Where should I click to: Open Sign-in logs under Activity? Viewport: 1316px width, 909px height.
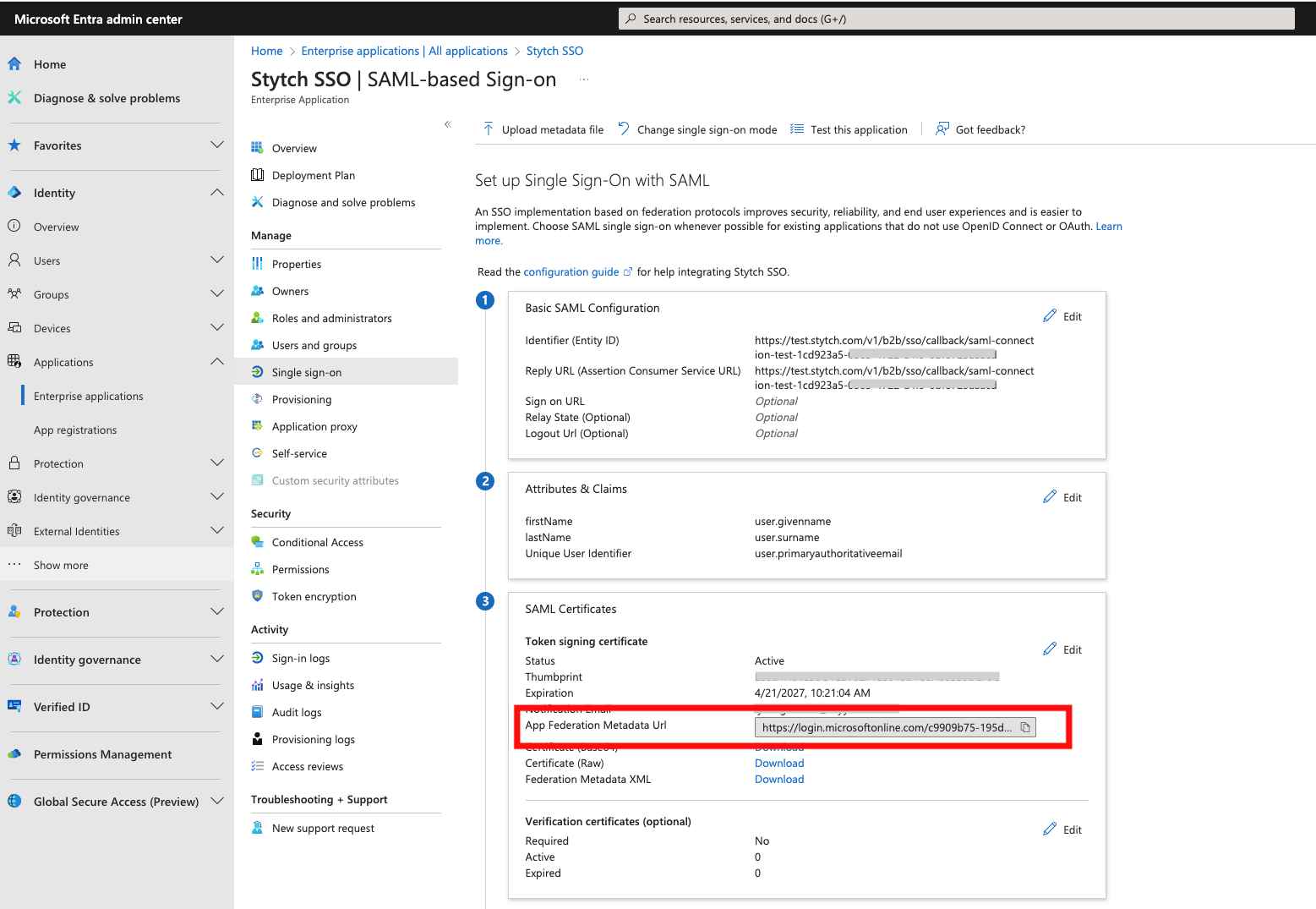coord(301,659)
